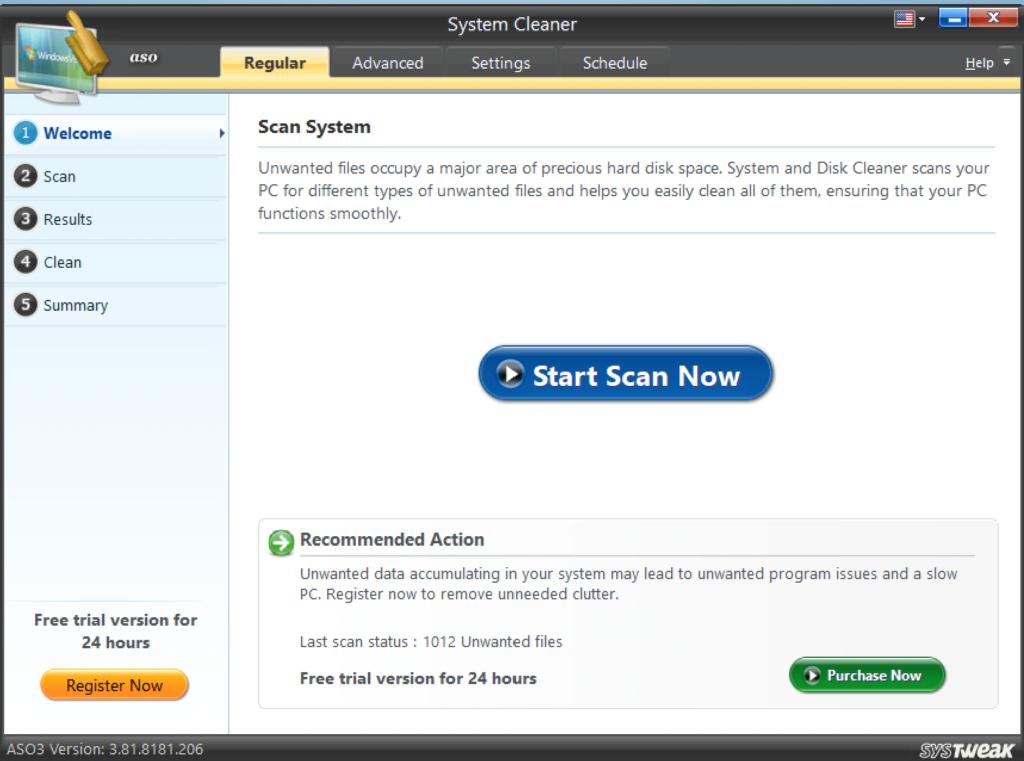Image resolution: width=1024 pixels, height=761 pixels.
Task: Switch to the Advanced tab
Action: (x=387, y=63)
